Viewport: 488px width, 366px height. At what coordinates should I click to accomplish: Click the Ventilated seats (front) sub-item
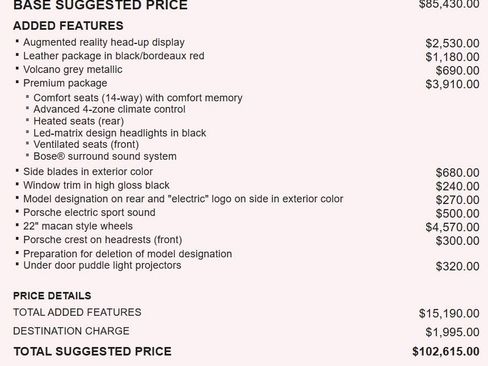pos(86,144)
